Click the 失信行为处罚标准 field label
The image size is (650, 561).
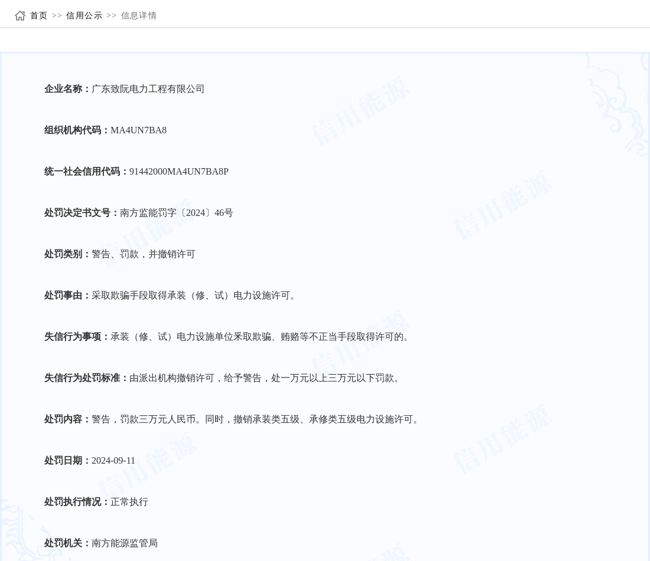tap(86, 378)
